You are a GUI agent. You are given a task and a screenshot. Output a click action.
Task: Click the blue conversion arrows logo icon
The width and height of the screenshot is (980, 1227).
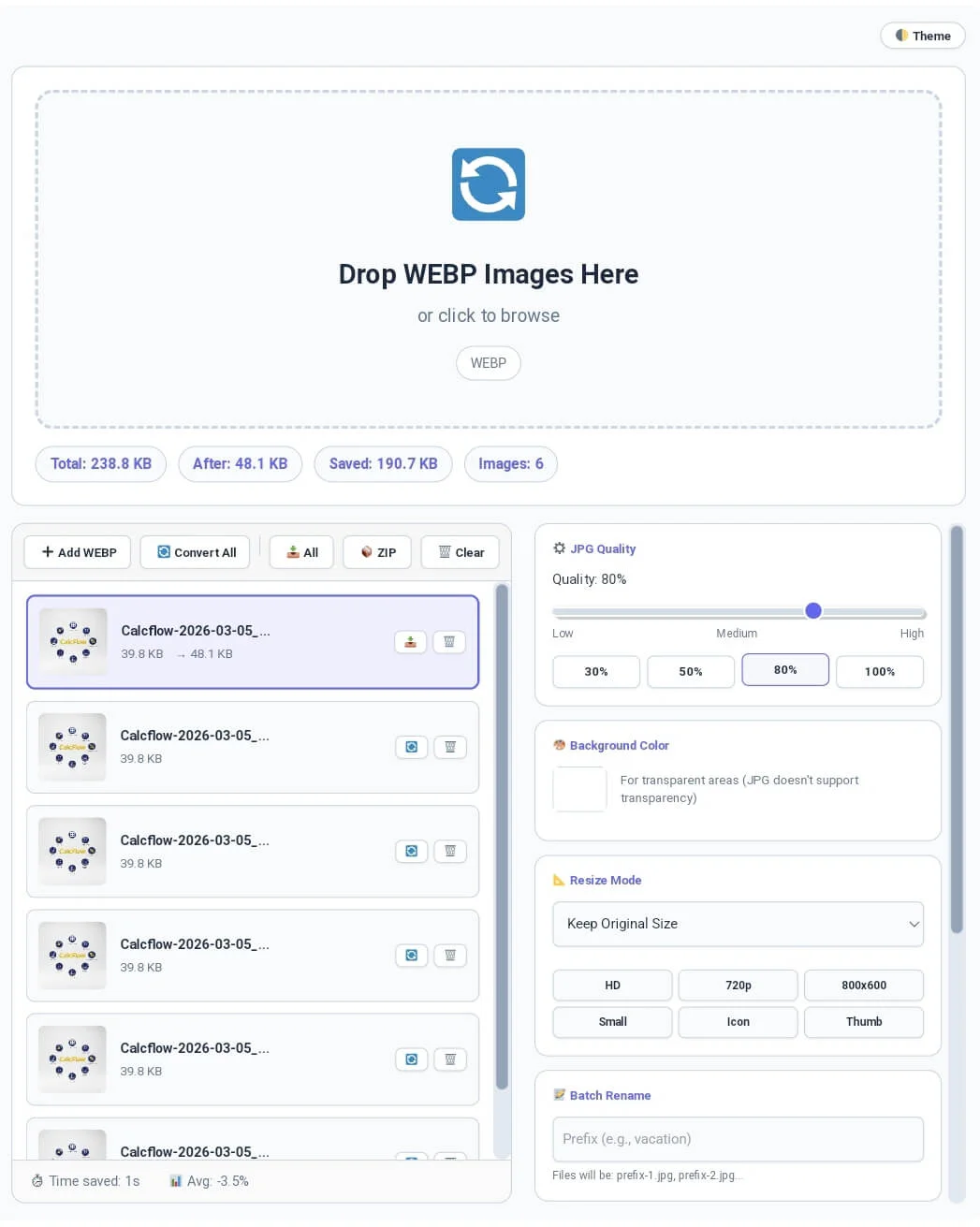click(488, 184)
